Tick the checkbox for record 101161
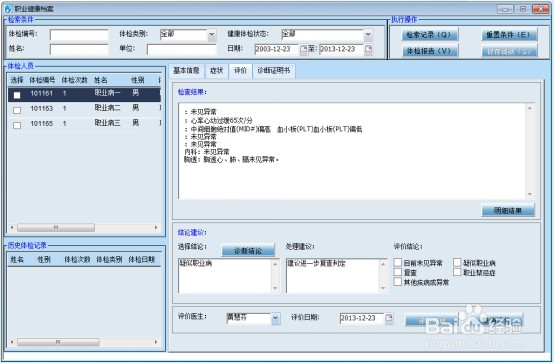 pos(17,95)
